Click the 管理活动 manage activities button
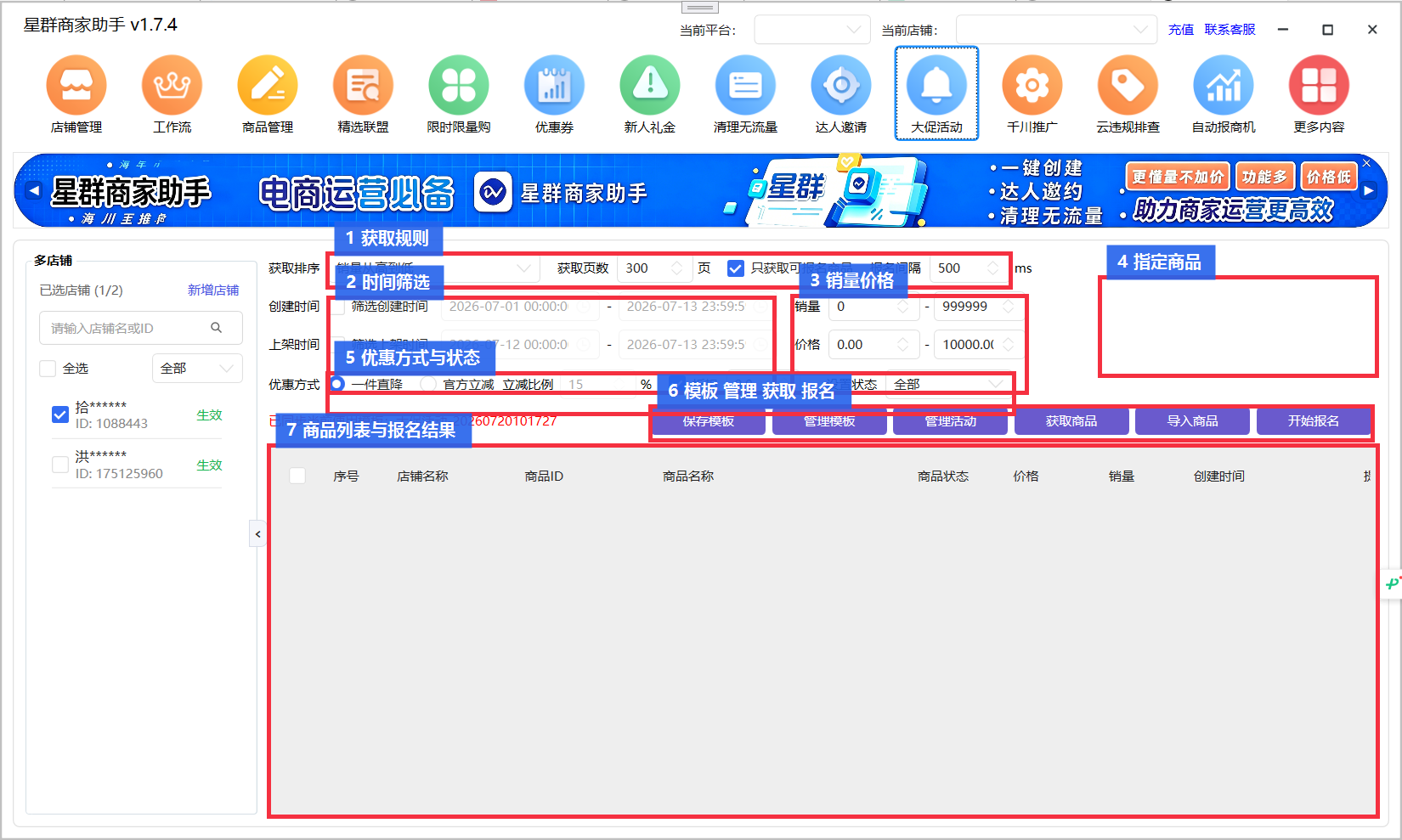The image size is (1402, 840). [x=950, y=421]
